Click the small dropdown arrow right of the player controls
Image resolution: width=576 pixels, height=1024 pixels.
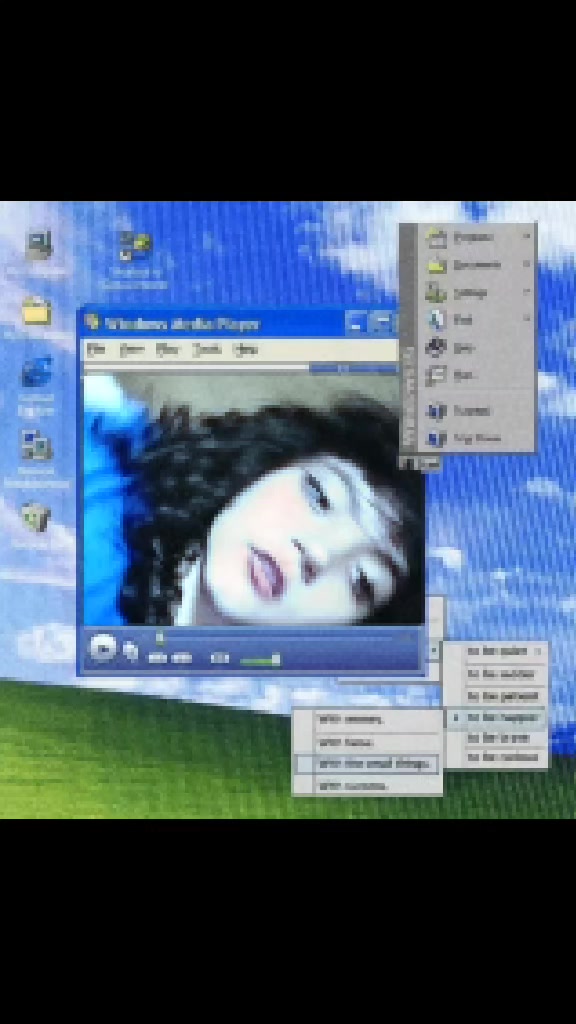click(434, 650)
